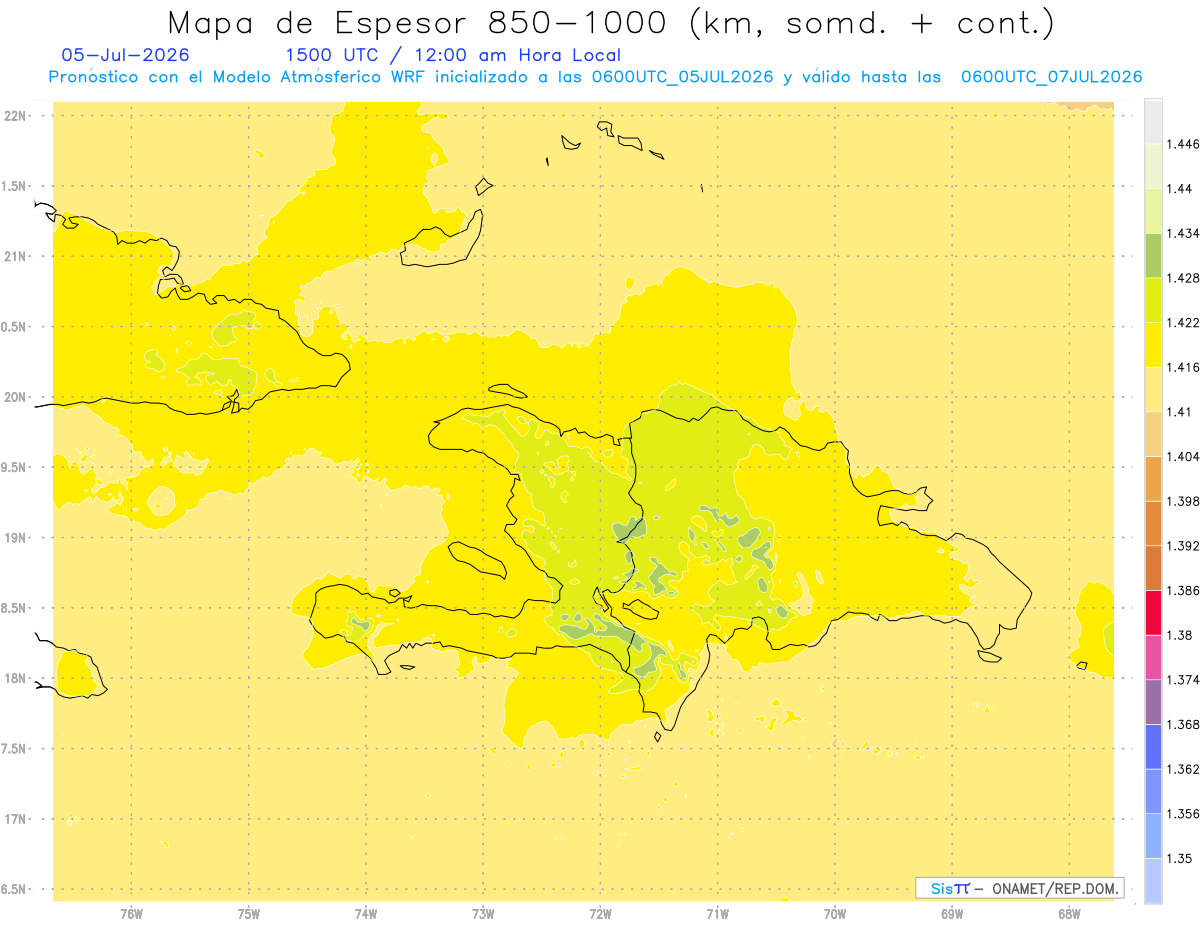Click the longitude label '71W'
This screenshot has width=1200, height=927.
pyautogui.click(x=717, y=913)
